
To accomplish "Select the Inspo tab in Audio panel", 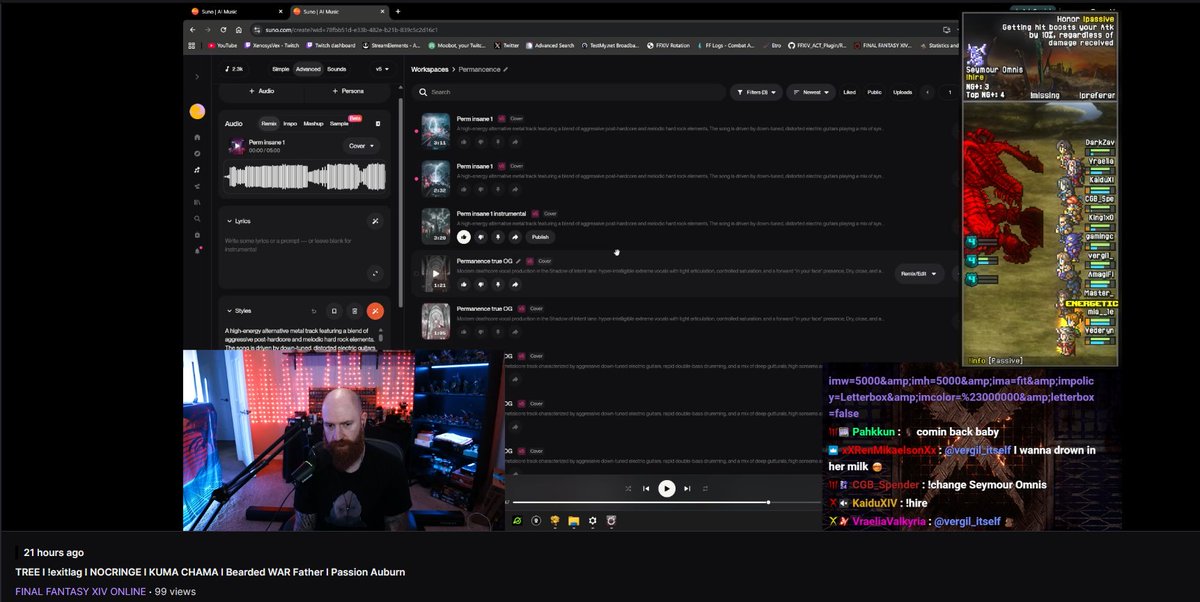I will click(x=290, y=123).
